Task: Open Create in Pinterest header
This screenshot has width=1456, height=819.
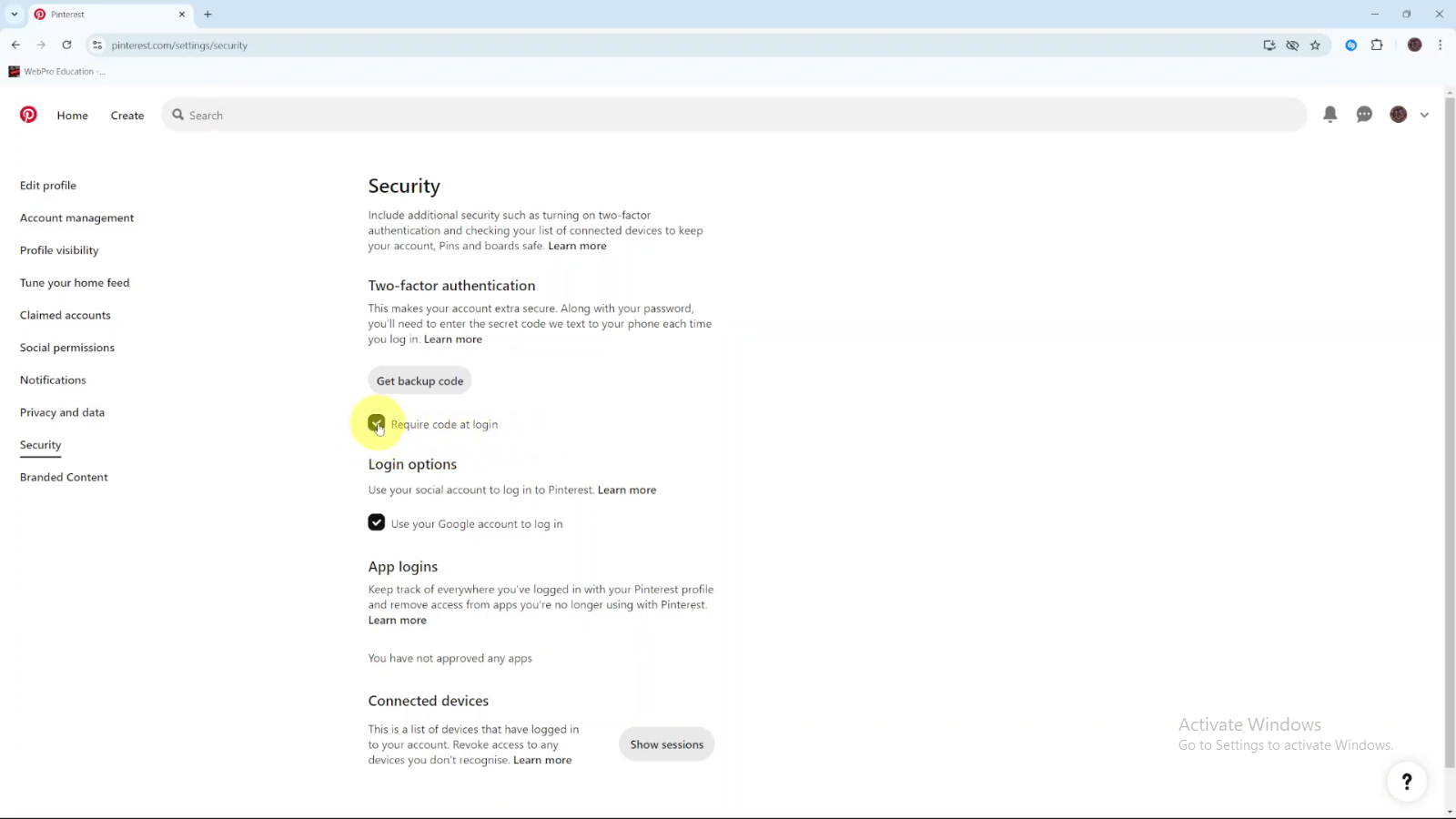Action: click(127, 116)
